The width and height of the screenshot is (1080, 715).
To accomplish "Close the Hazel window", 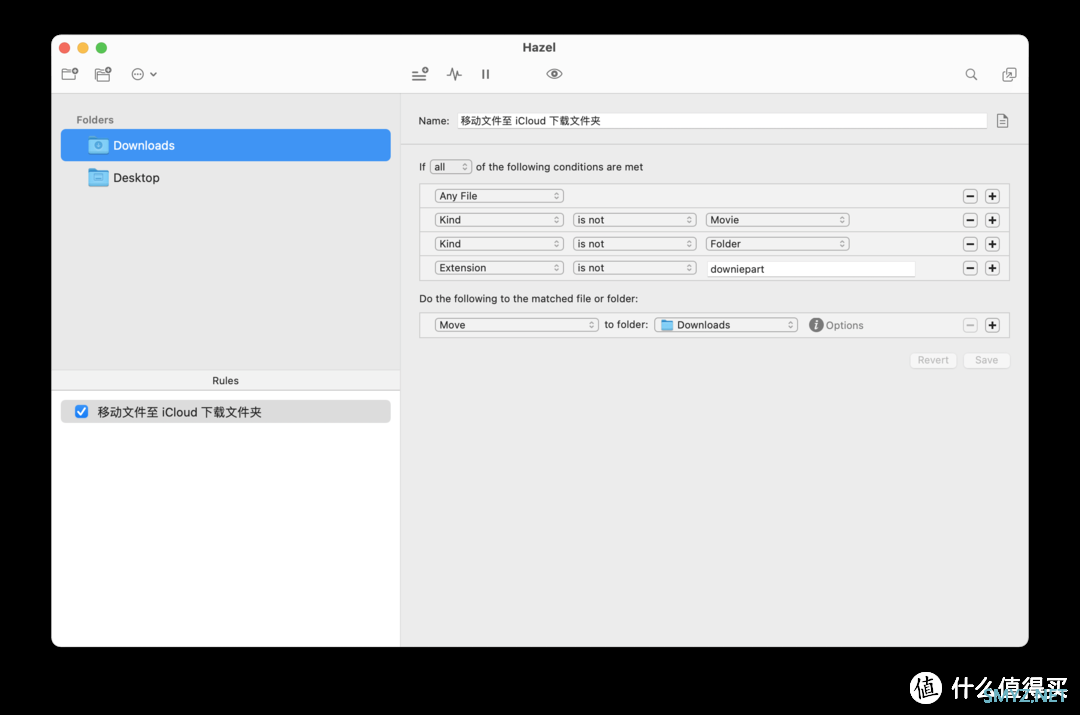I will tap(65, 48).
